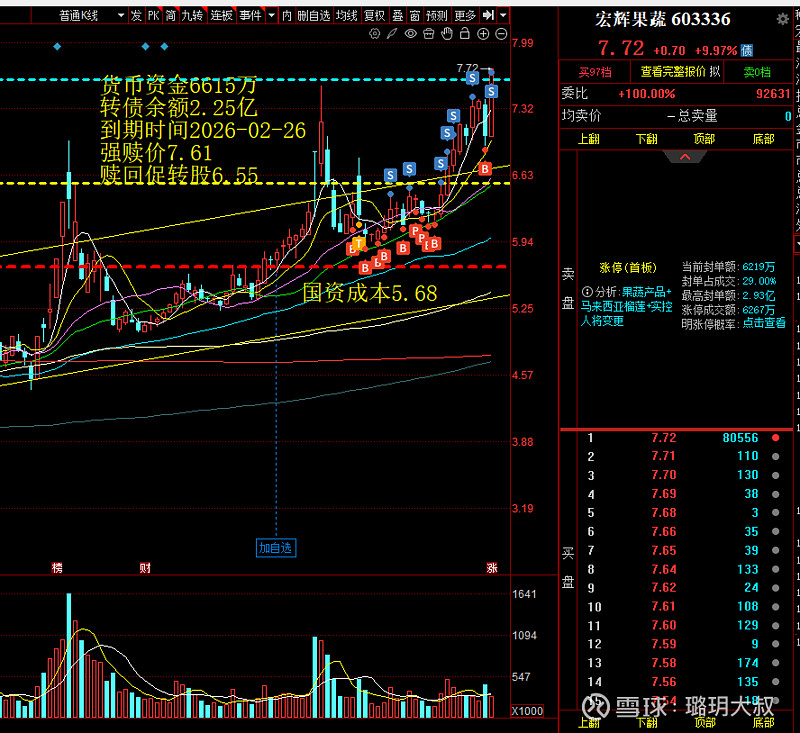Click the 窗 window button

click(415, 16)
